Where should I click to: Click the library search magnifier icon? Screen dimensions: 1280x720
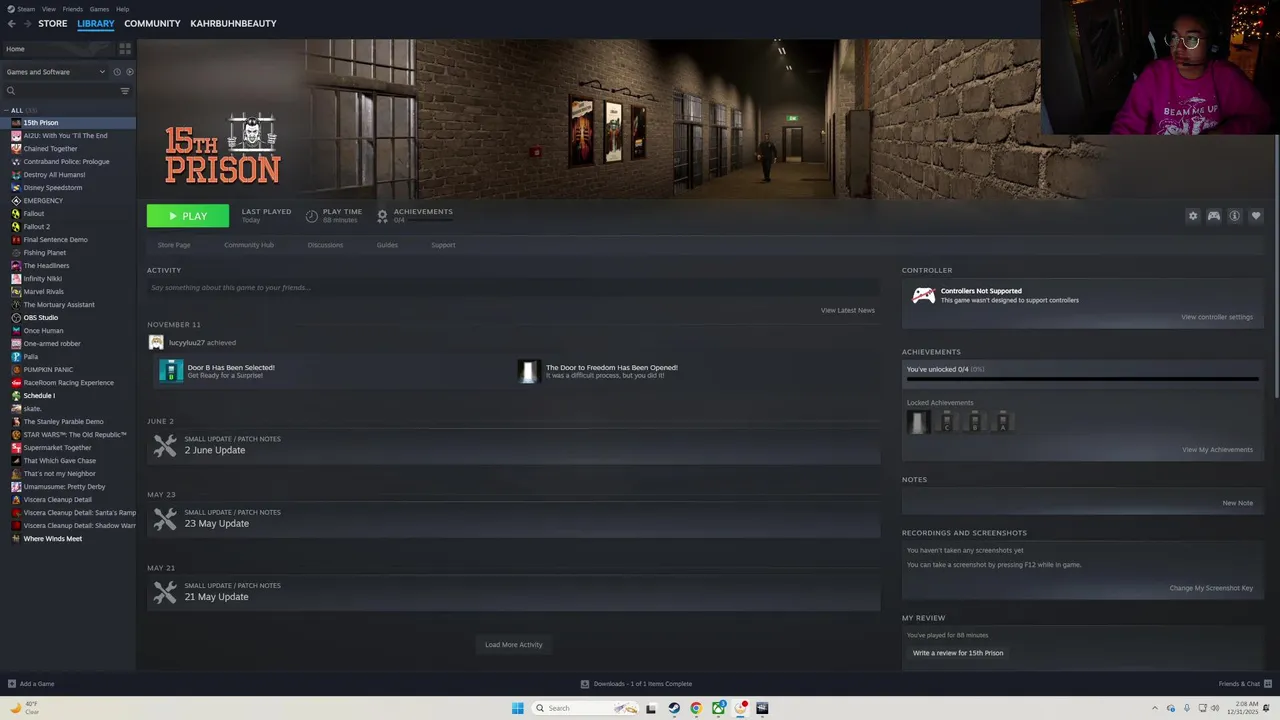pos(11,91)
